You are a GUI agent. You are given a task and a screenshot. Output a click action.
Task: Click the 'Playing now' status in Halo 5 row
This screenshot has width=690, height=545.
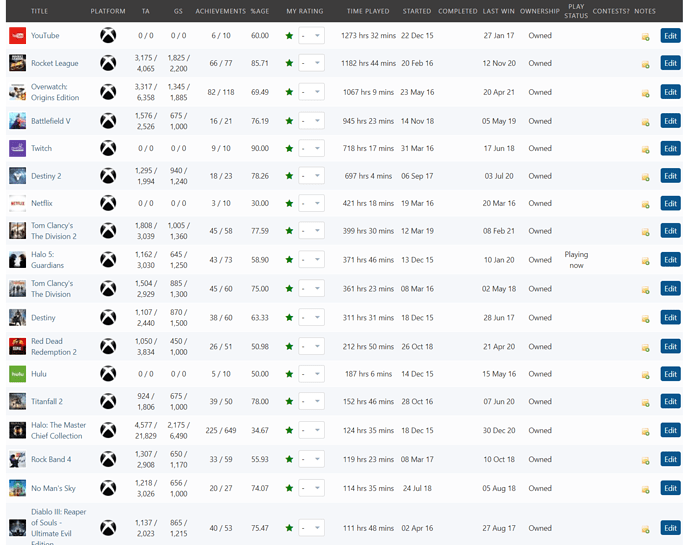click(x=576, y=260)
